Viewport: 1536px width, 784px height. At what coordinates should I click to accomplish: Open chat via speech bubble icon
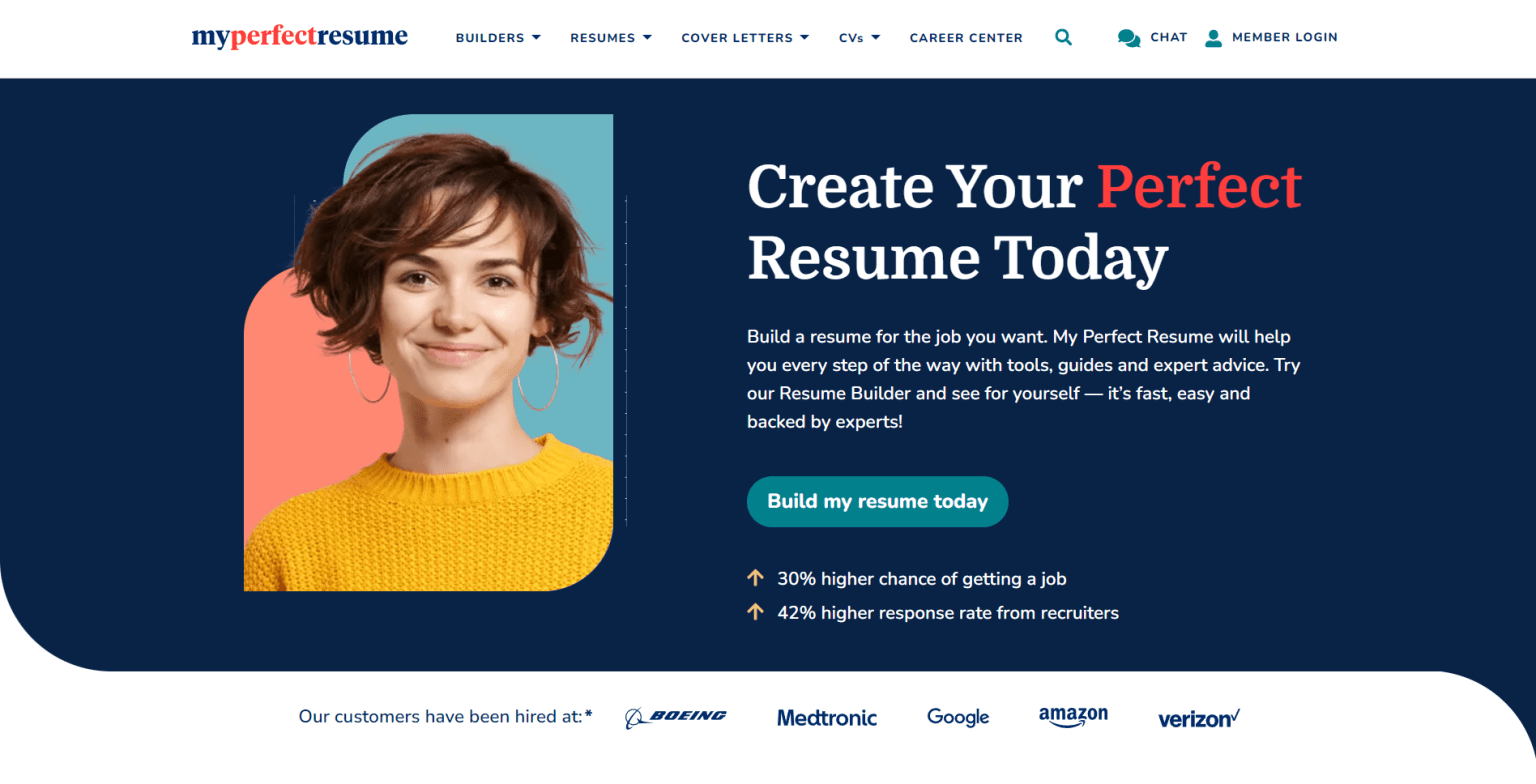pyautogui.click(x=1129, y=38)
